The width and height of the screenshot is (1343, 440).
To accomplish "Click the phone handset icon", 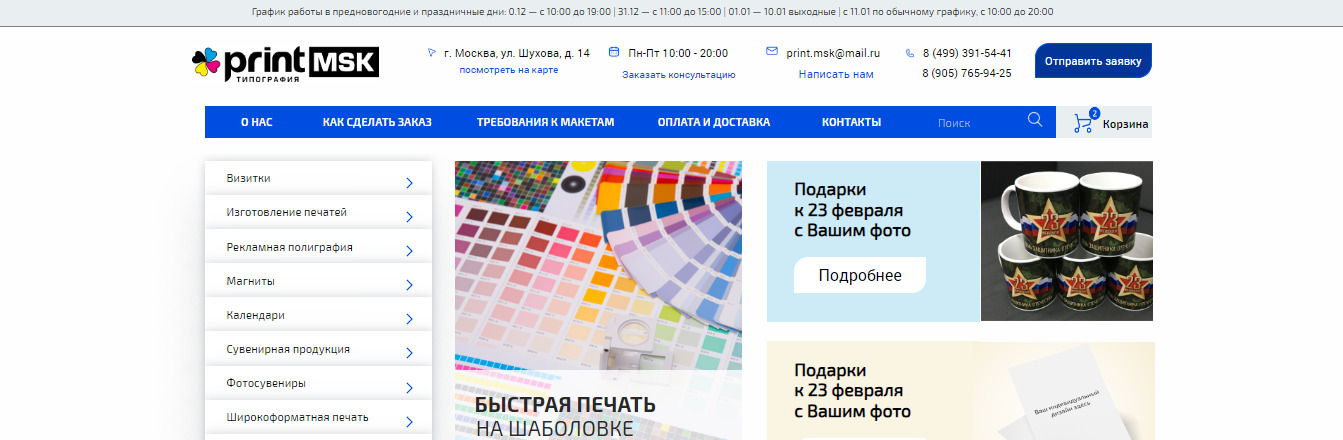I will pos(910,53).
